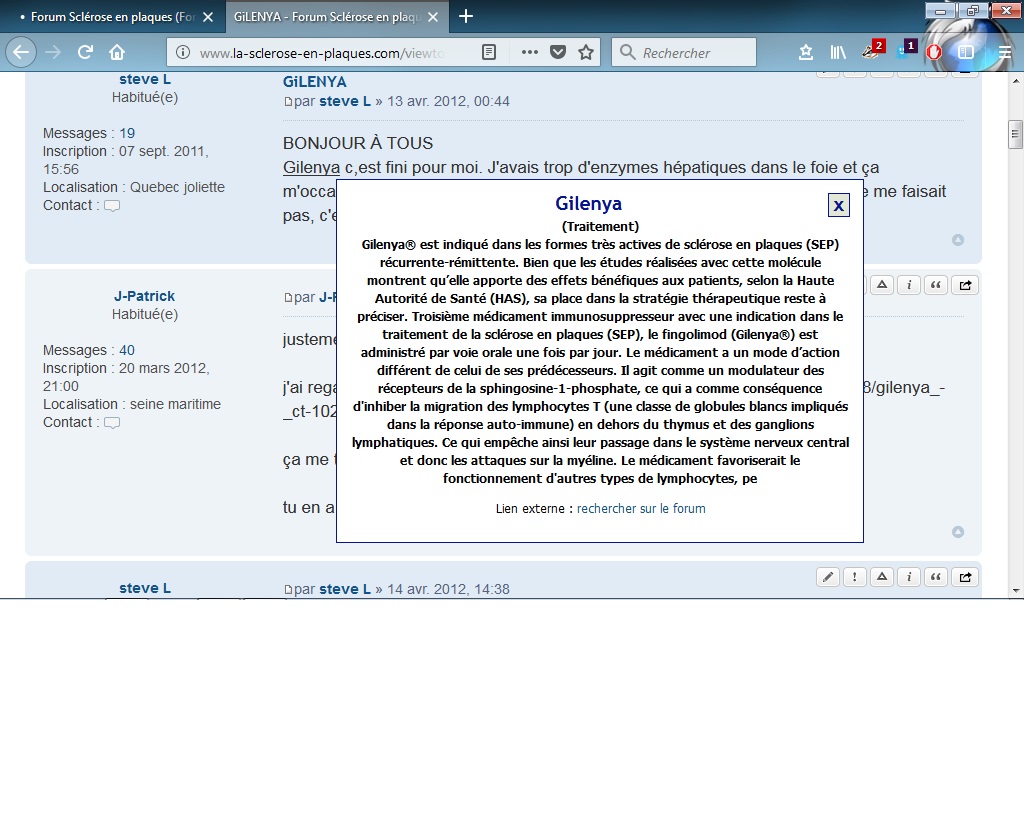Show site information icon in address bar

(183, 52)
